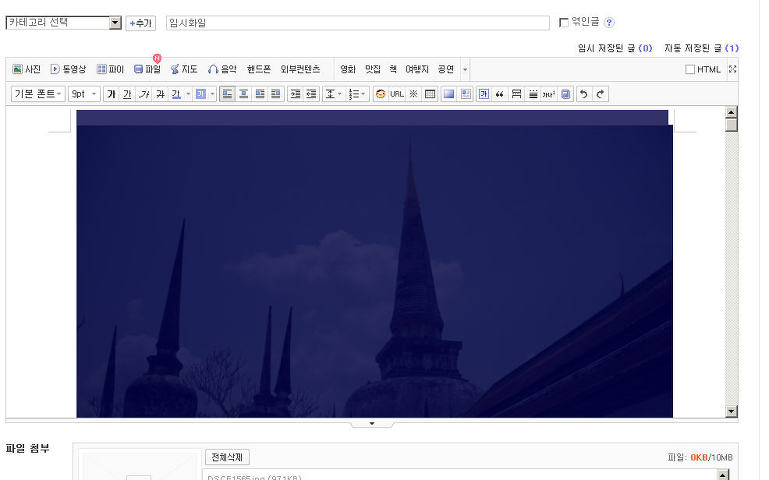Apply italic text formatting

[x=144, y=94]
